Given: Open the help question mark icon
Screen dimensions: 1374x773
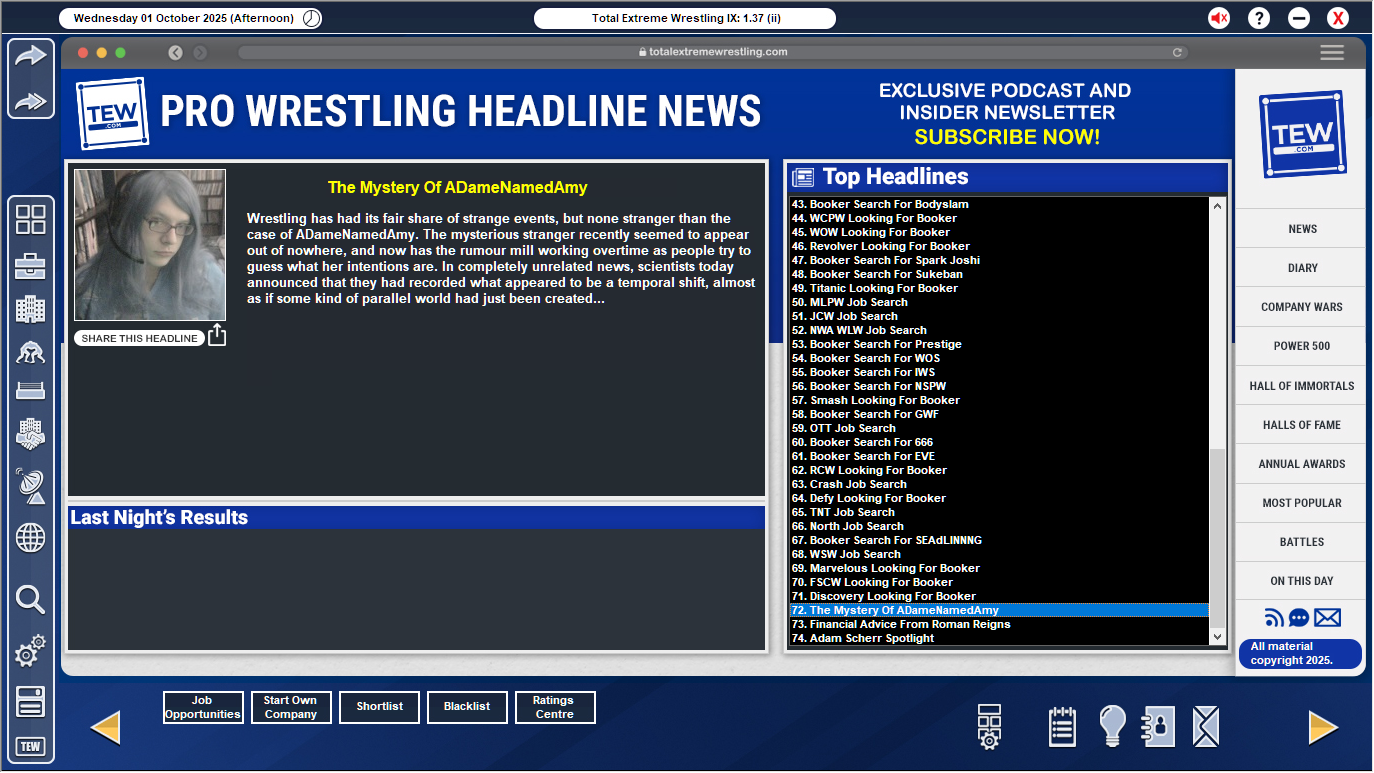Looking at the screenshot, I should 1259,18.
